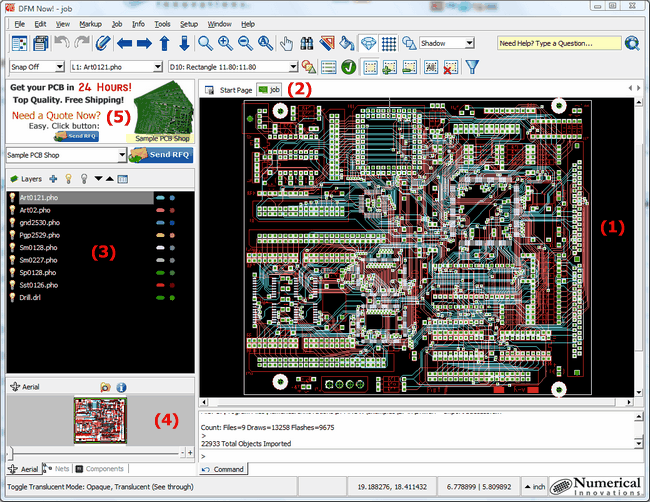Open the File menu

coord(19,24)
